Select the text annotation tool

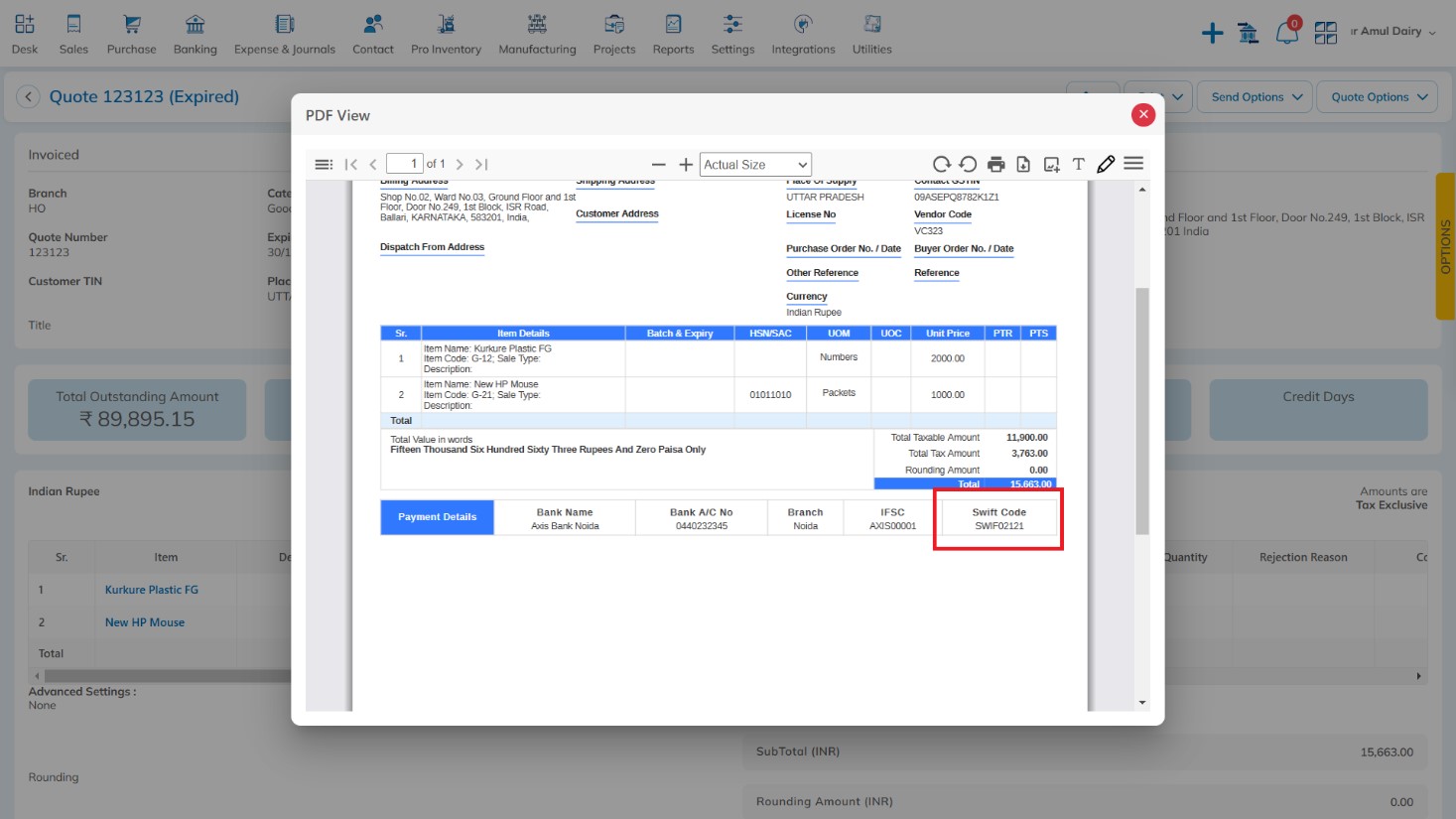pos(1079,164)
